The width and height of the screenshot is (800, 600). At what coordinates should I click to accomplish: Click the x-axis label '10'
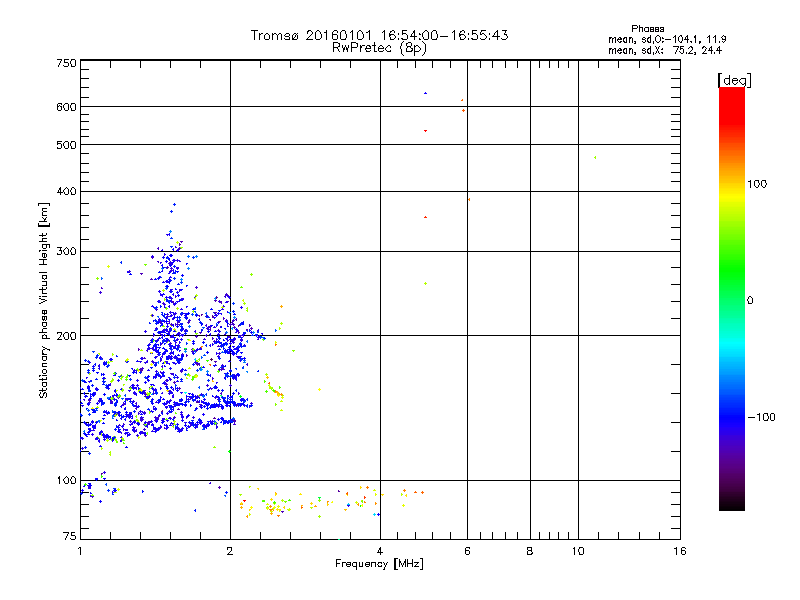point(578,551)
